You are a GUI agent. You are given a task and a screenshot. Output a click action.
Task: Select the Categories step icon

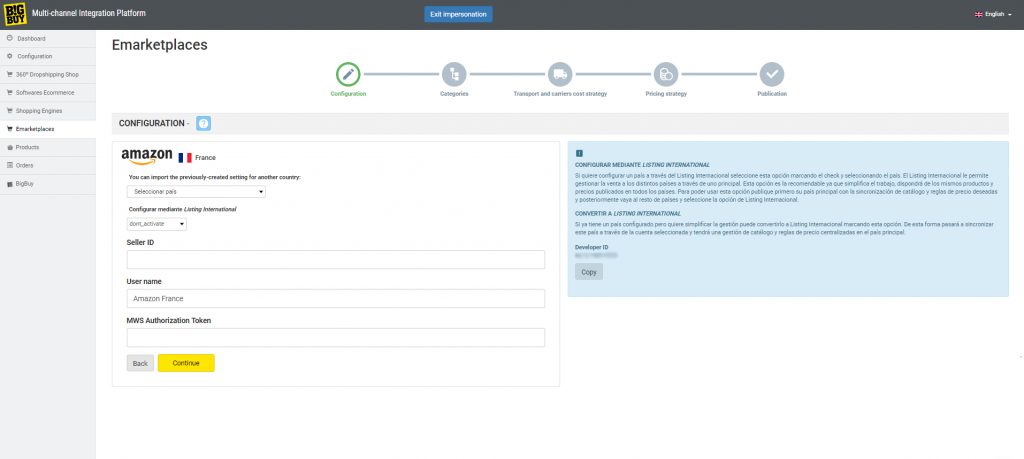pyautogui.click(x=454, y=73)
